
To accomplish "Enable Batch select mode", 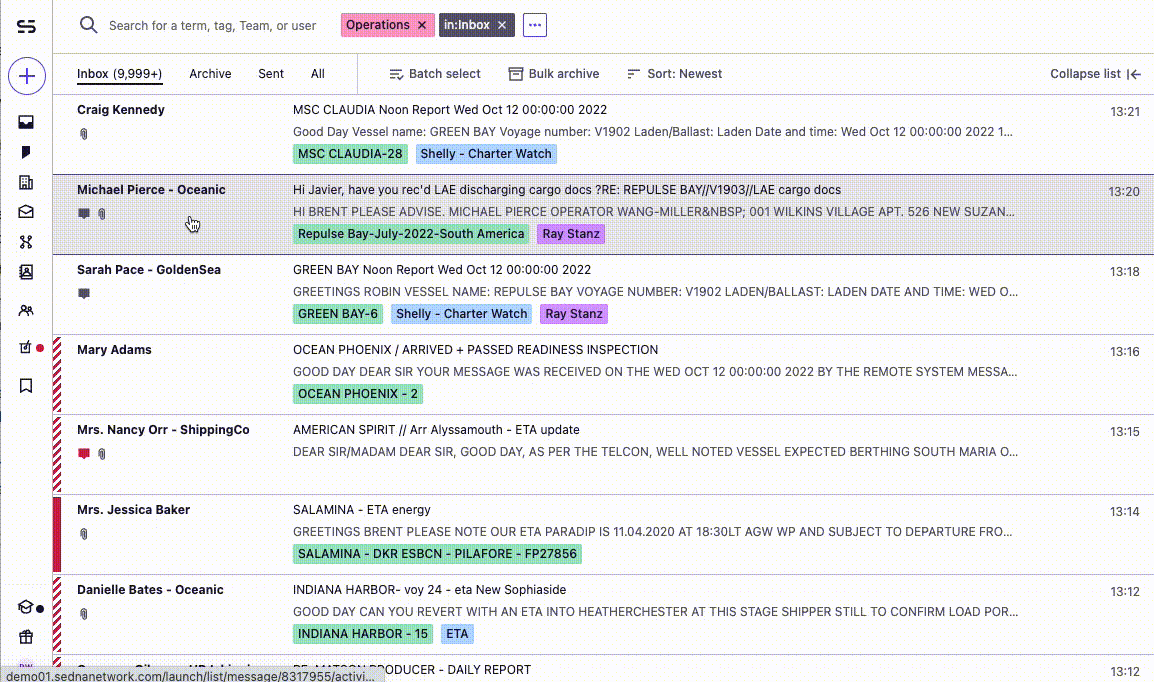I will (434, 74).
